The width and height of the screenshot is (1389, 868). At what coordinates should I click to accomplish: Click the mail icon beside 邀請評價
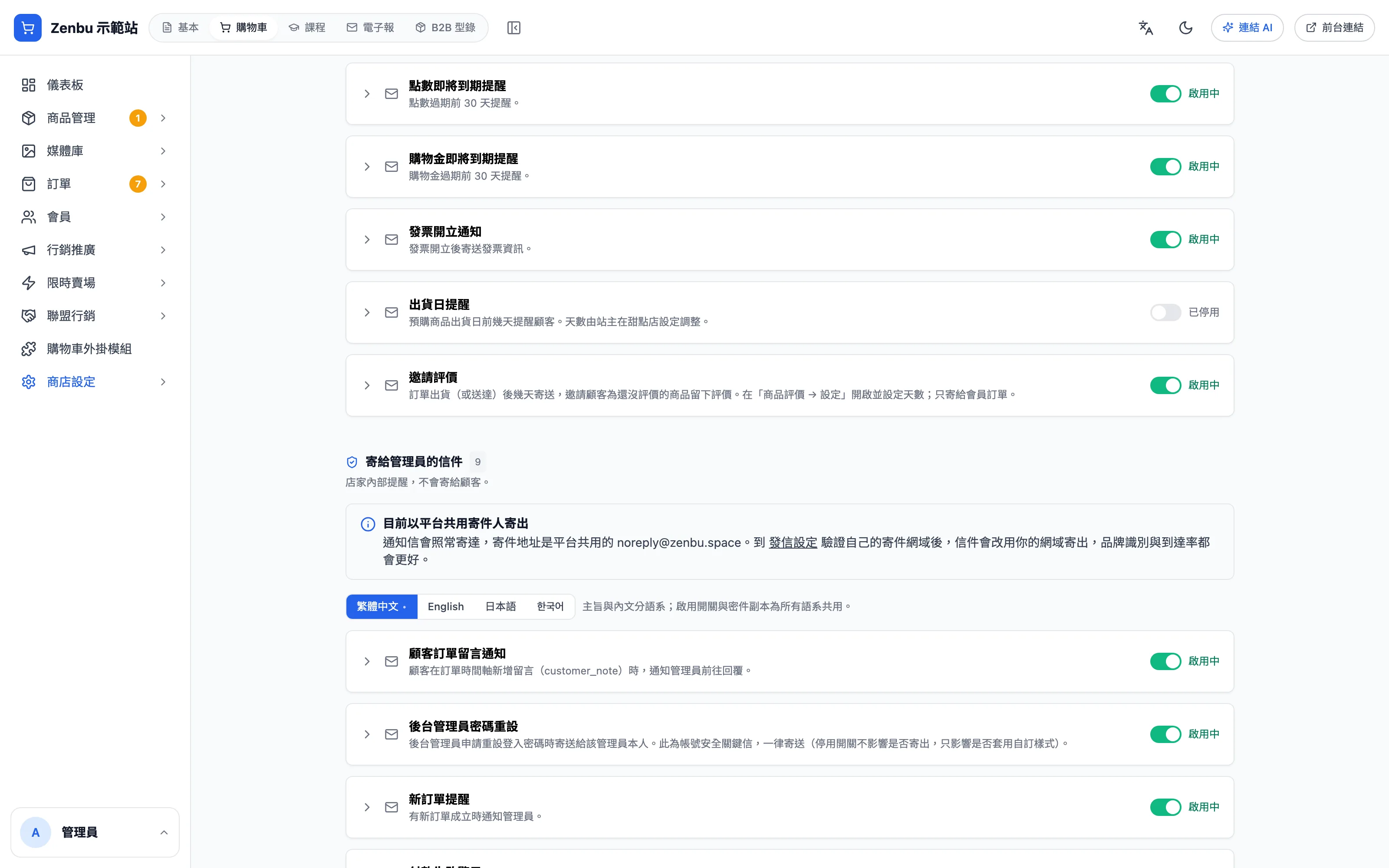(x=392, y=385)
